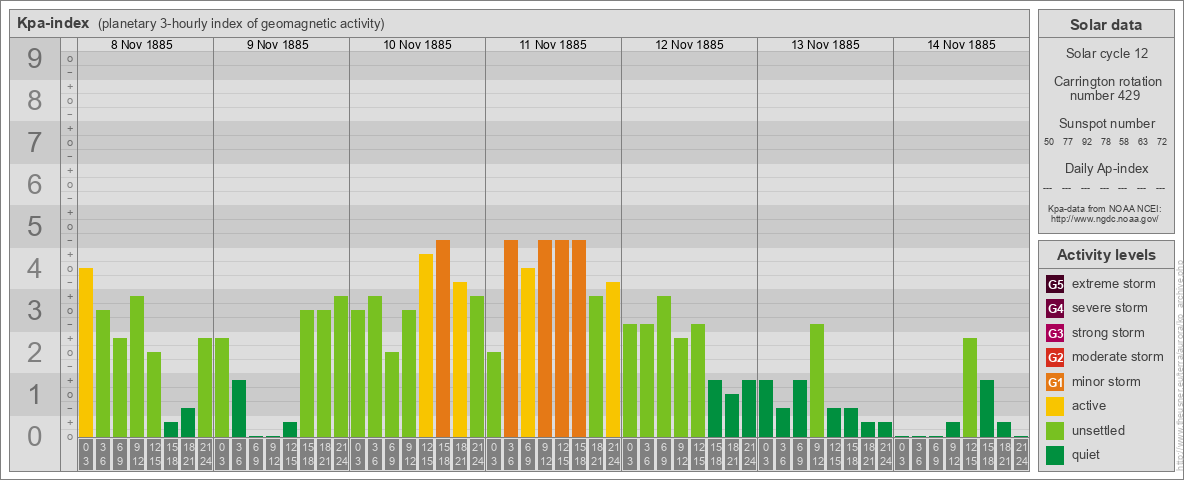Click sunspot number value 63
The width and height of the screenshot is (1184, 480).
click(1143, 141)
